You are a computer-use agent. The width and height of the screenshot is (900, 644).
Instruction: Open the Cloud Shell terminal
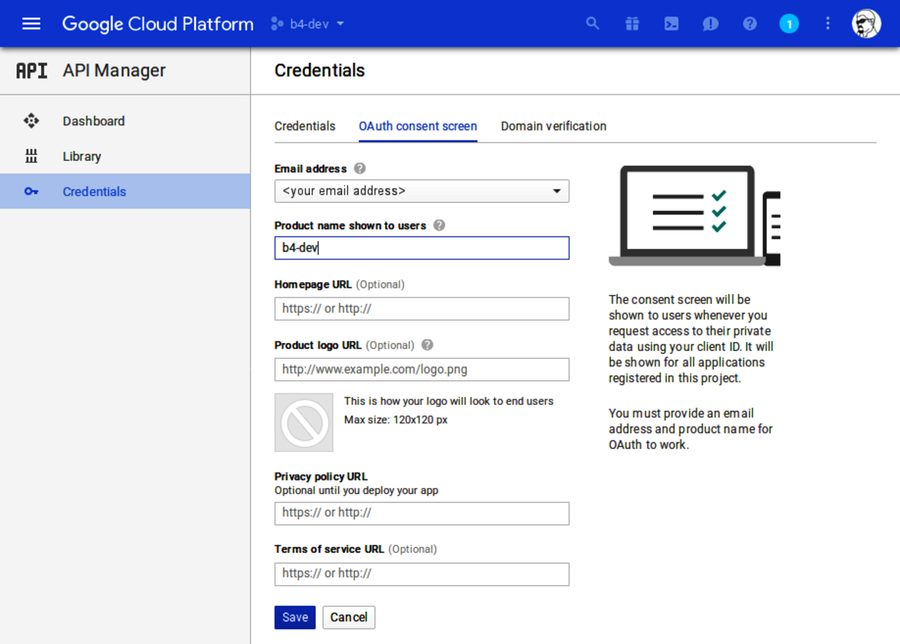671,23
